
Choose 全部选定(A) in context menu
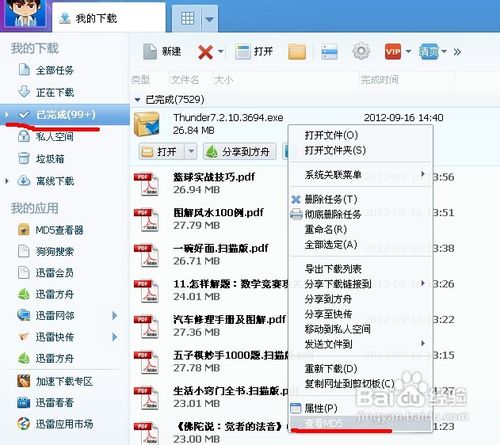click(331, 245)
